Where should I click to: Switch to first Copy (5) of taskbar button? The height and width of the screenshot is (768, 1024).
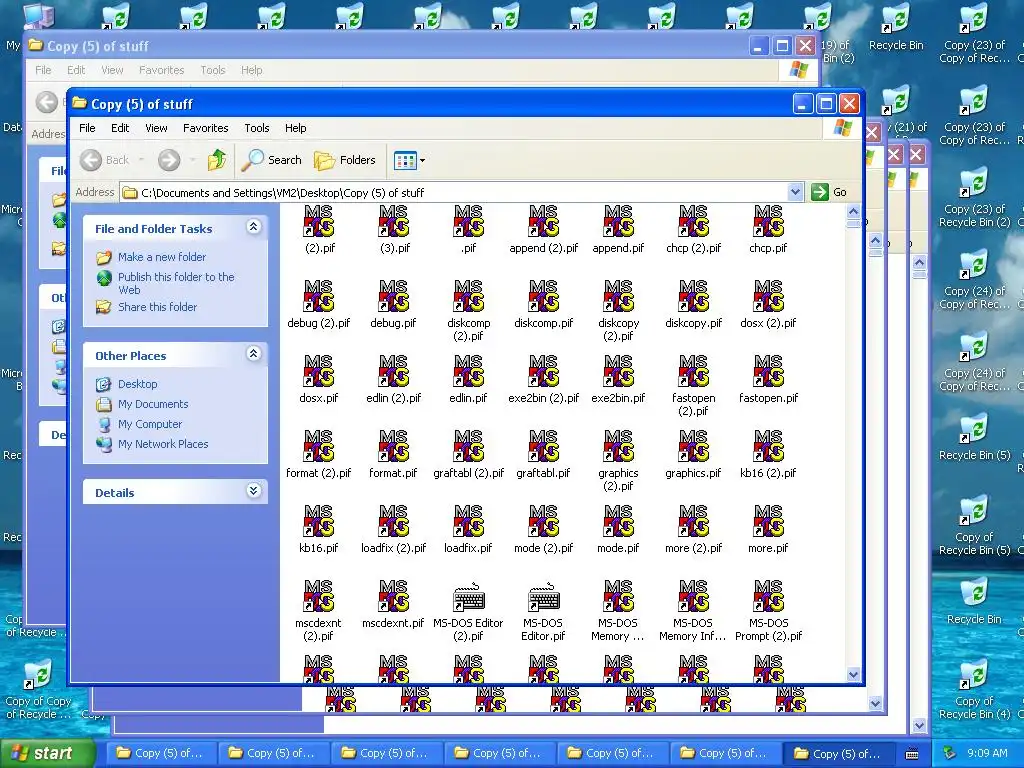[160, 753]
